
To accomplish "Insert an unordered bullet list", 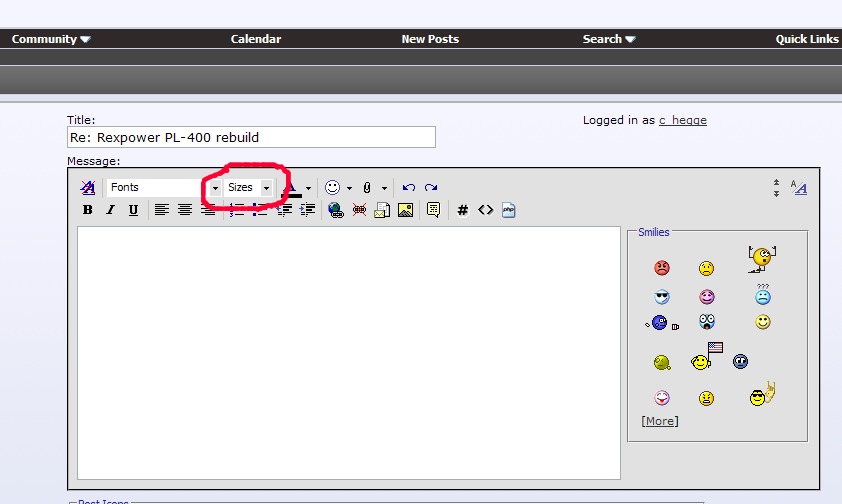I will point(259,210).
